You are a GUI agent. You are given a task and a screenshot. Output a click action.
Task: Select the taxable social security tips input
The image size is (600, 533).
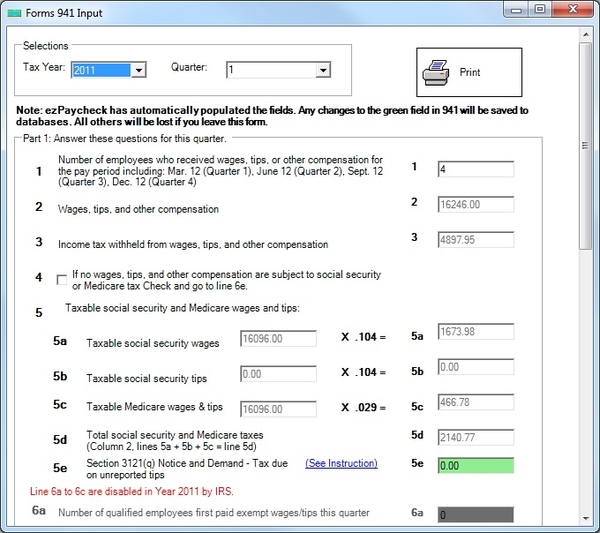pyautogui.click(x=278, y=373)
